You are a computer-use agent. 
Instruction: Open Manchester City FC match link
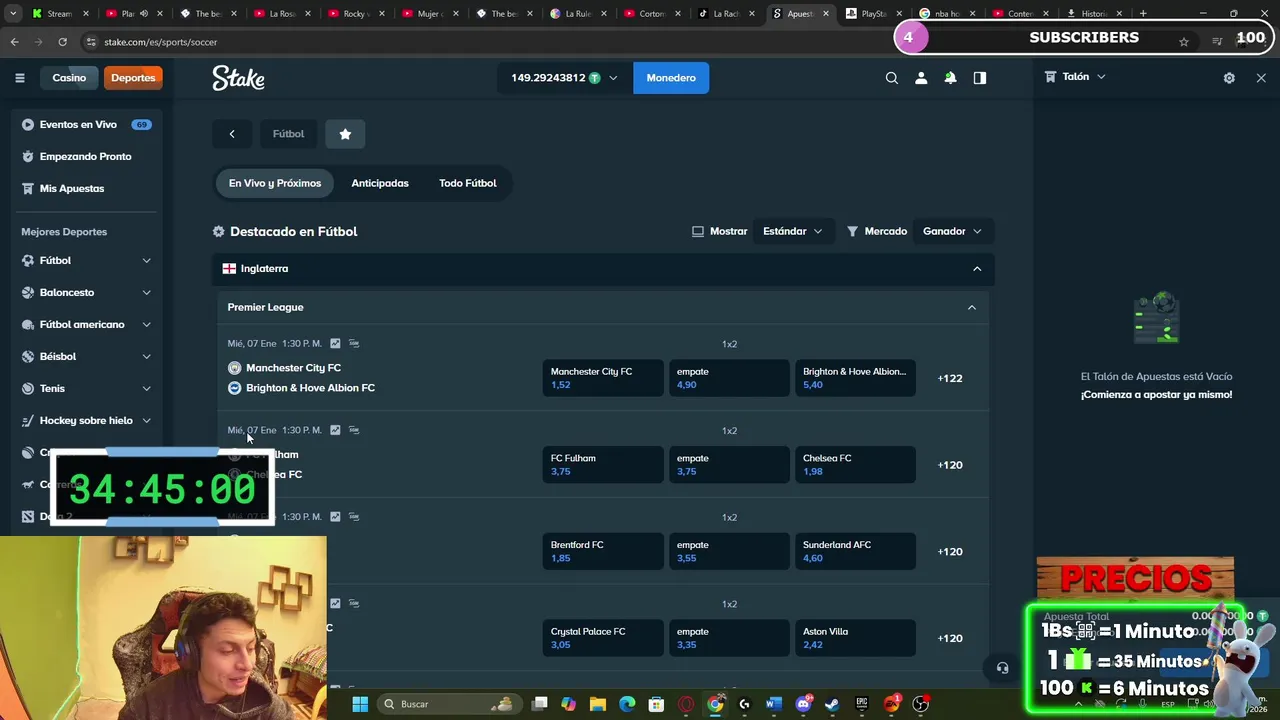(293, 368)
